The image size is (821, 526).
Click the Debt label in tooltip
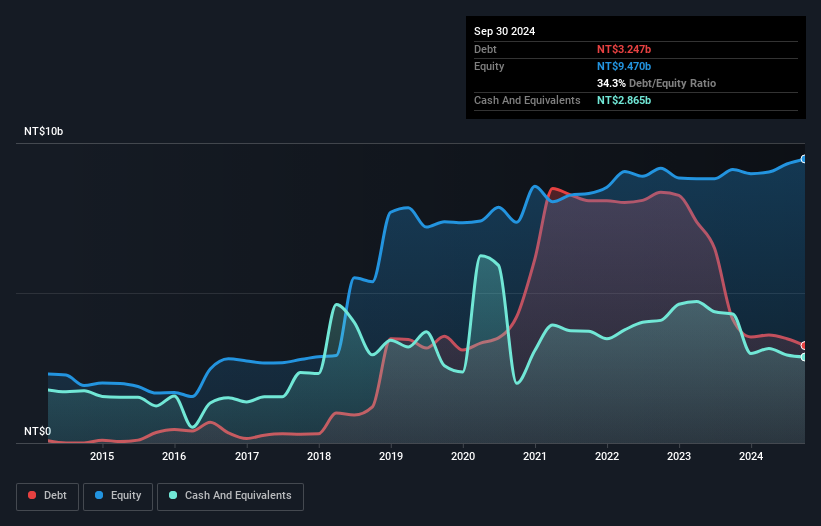click(485, 49)
